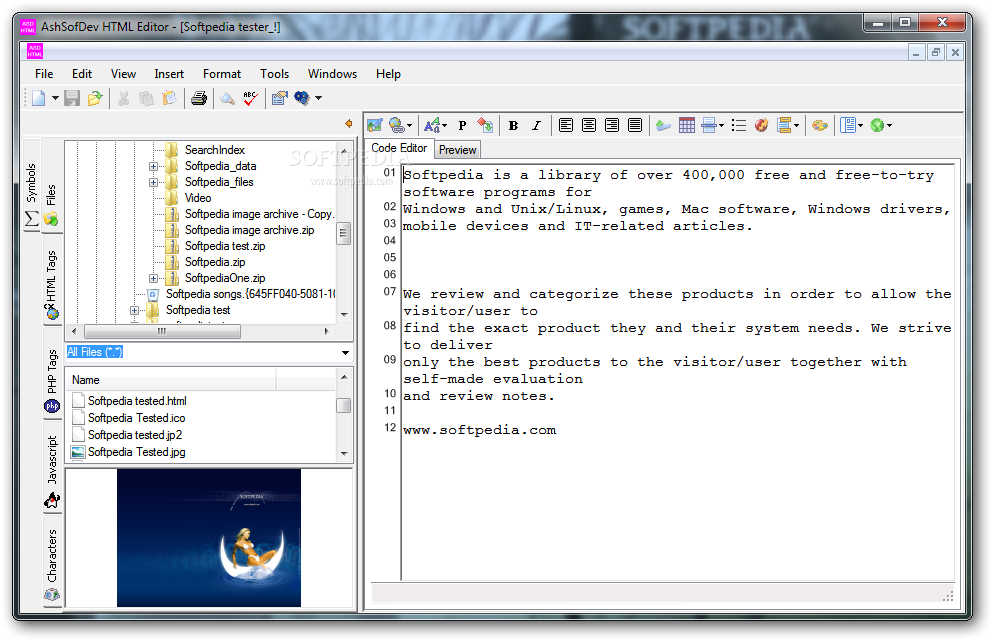
Task: Expand the Softpedia_files folder
Action: coord(153,182)
